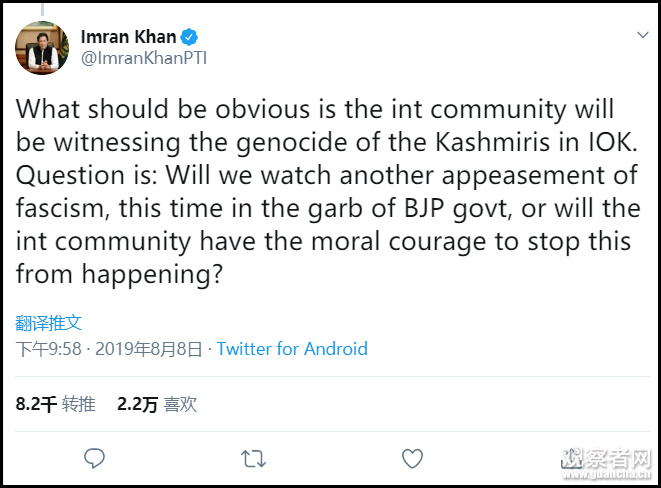Open the @ImranKhanPTI handle link

tap(143, 58)
